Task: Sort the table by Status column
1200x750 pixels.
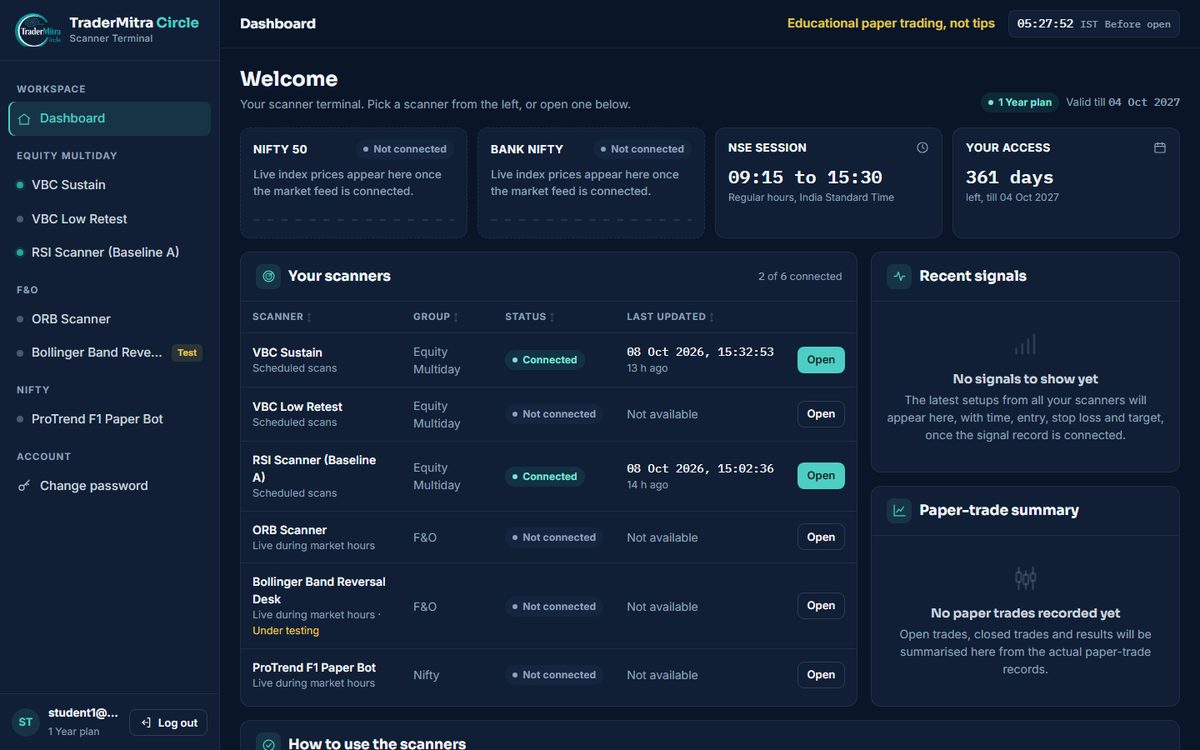Action: 529,317
